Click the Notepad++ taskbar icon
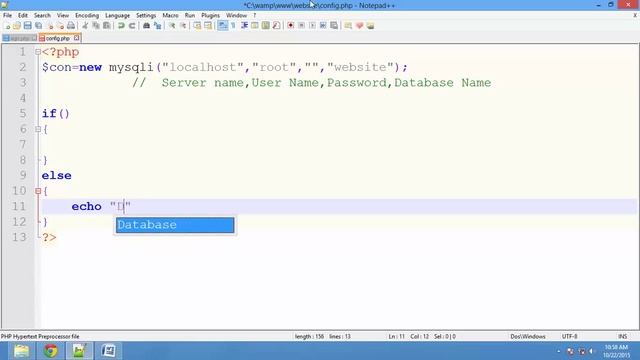Screen dimensions: 640x360 pos(79,351)
